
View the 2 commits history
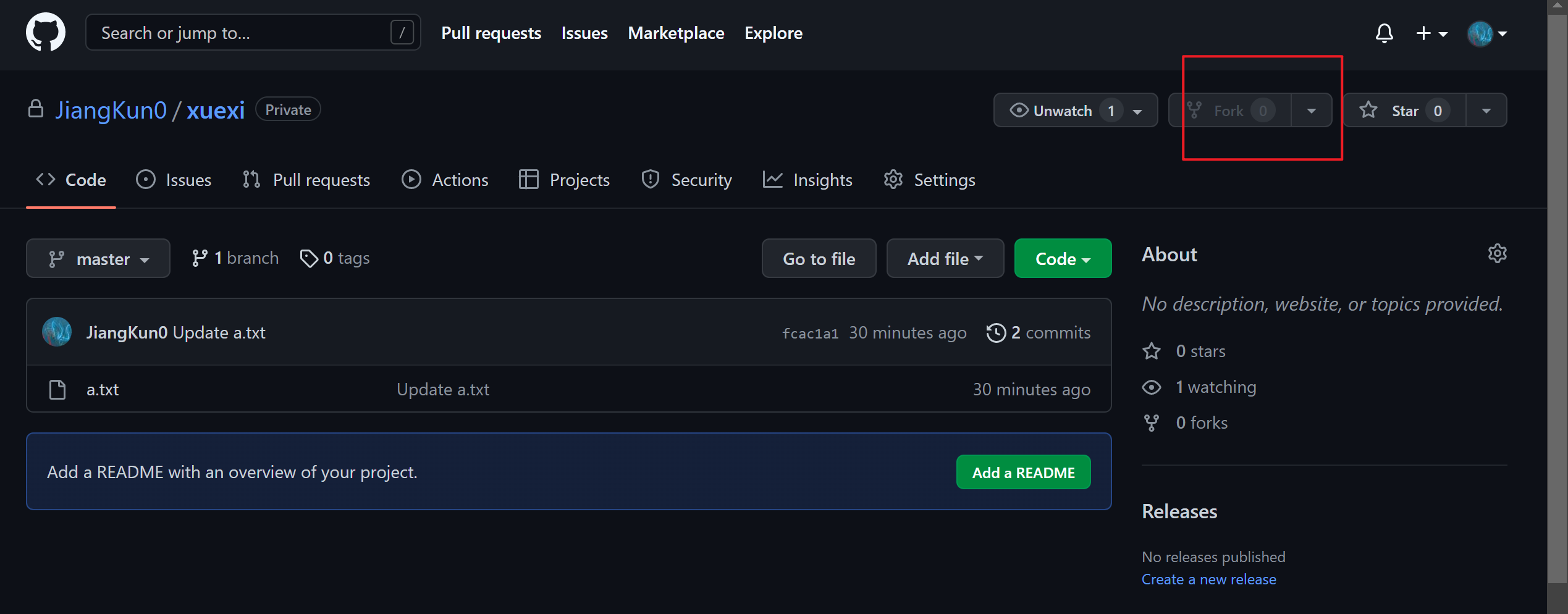[1039, 332]
